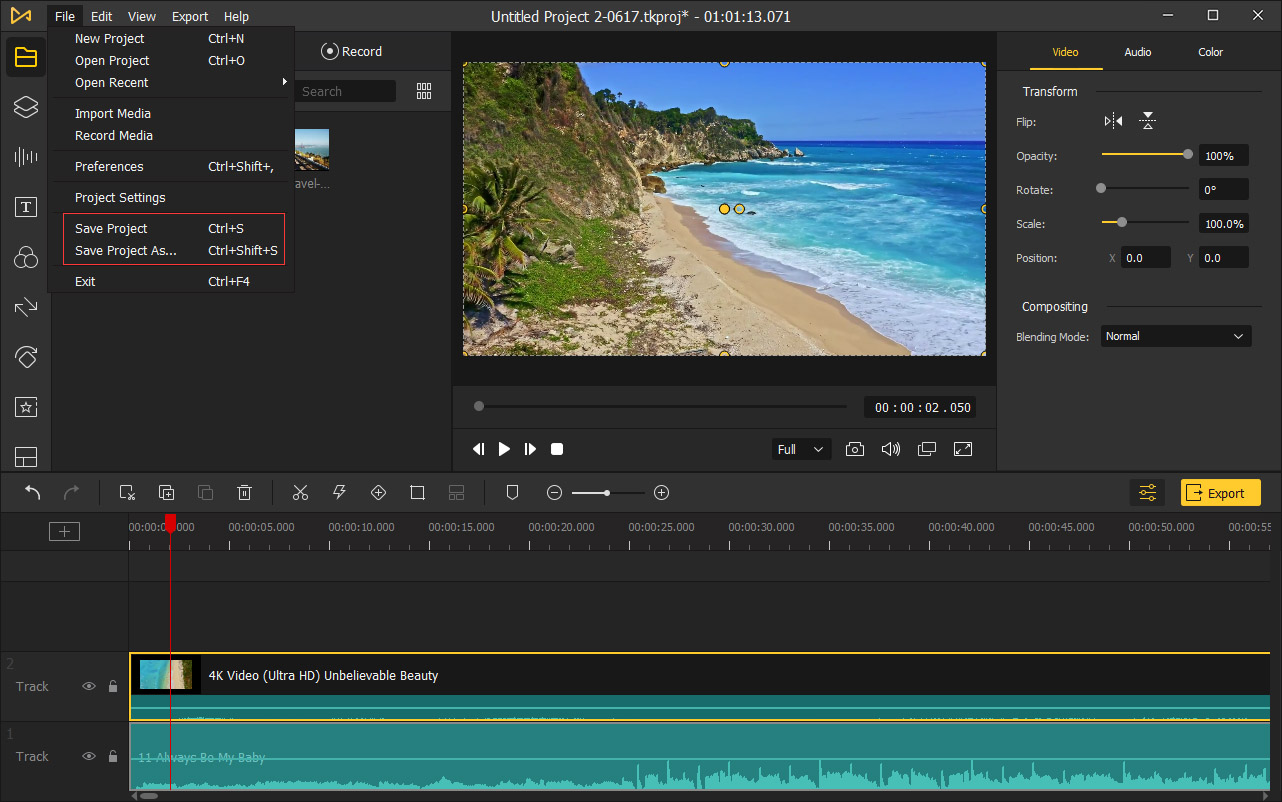Switch to the Color tab

(1210, 52)
